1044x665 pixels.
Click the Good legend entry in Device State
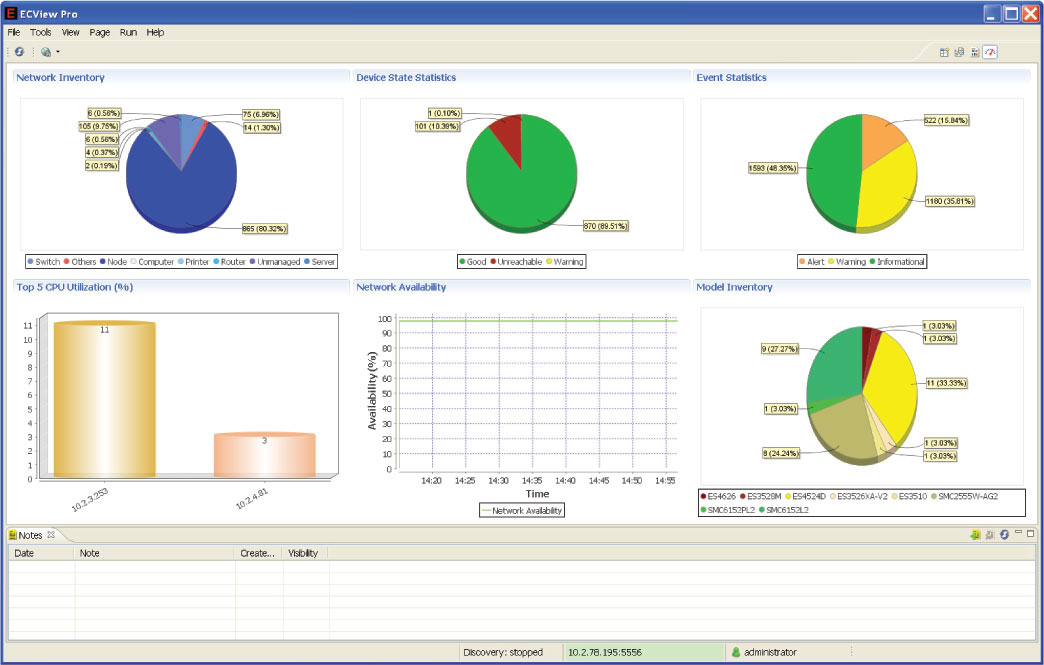[473, 262]
